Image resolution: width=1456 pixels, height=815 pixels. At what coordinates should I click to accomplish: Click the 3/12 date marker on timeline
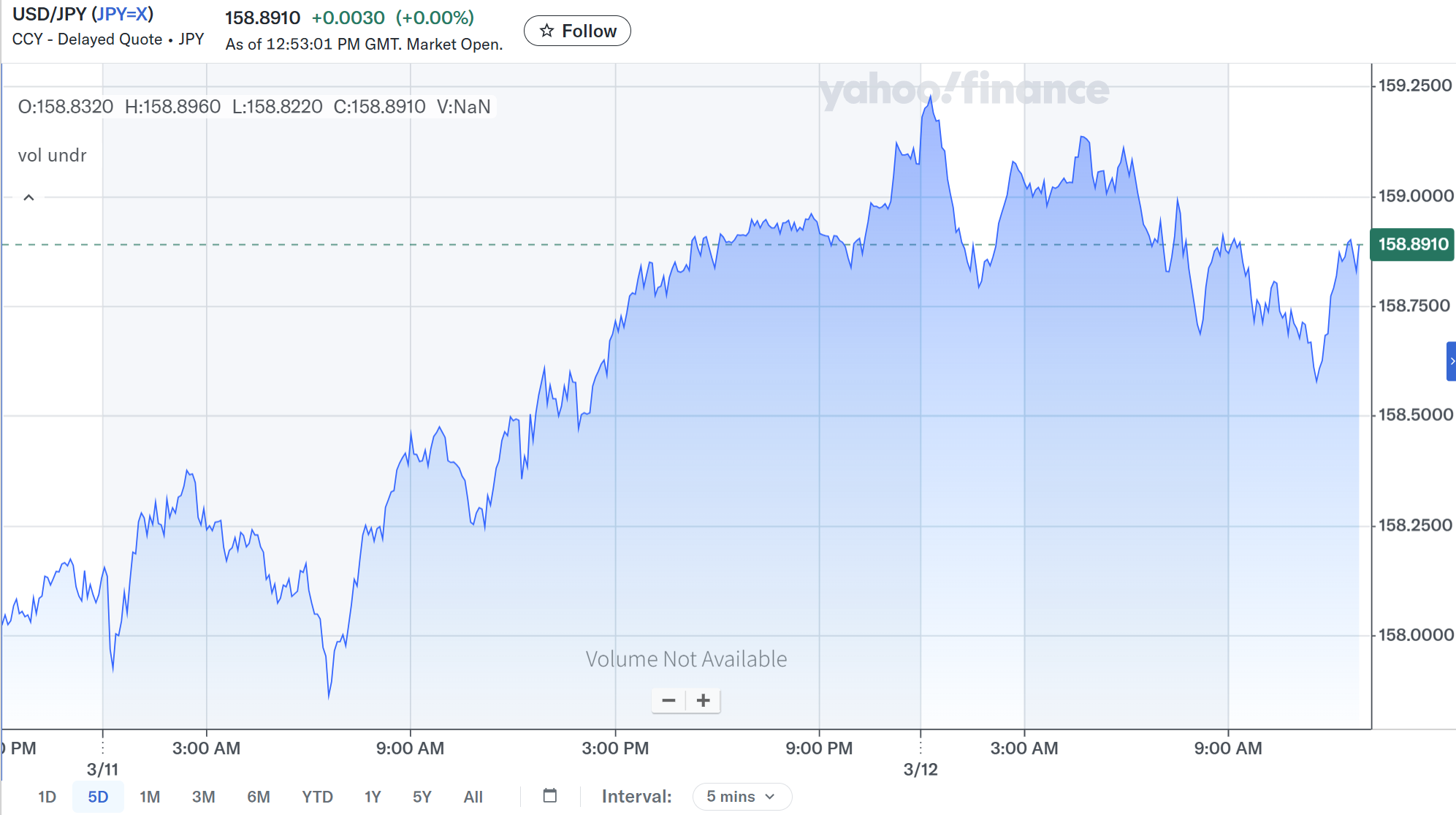(x=920, y=769)
